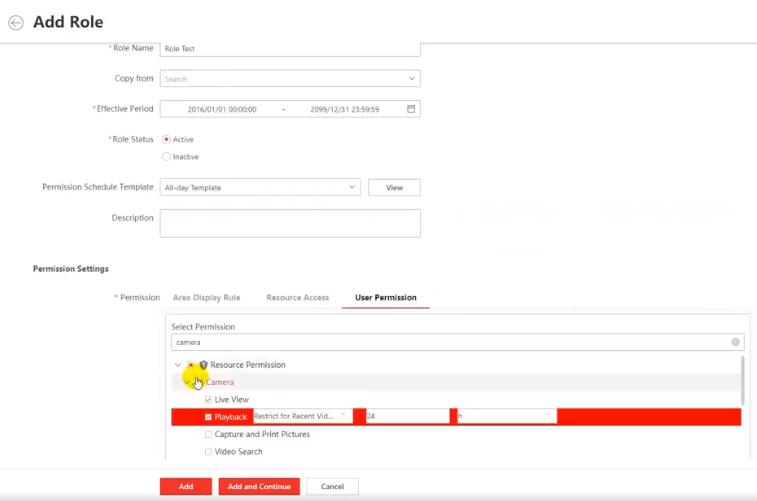Click the Add and Continue button
The height and width of the screenshot is (501, 757).
point(259,487)
